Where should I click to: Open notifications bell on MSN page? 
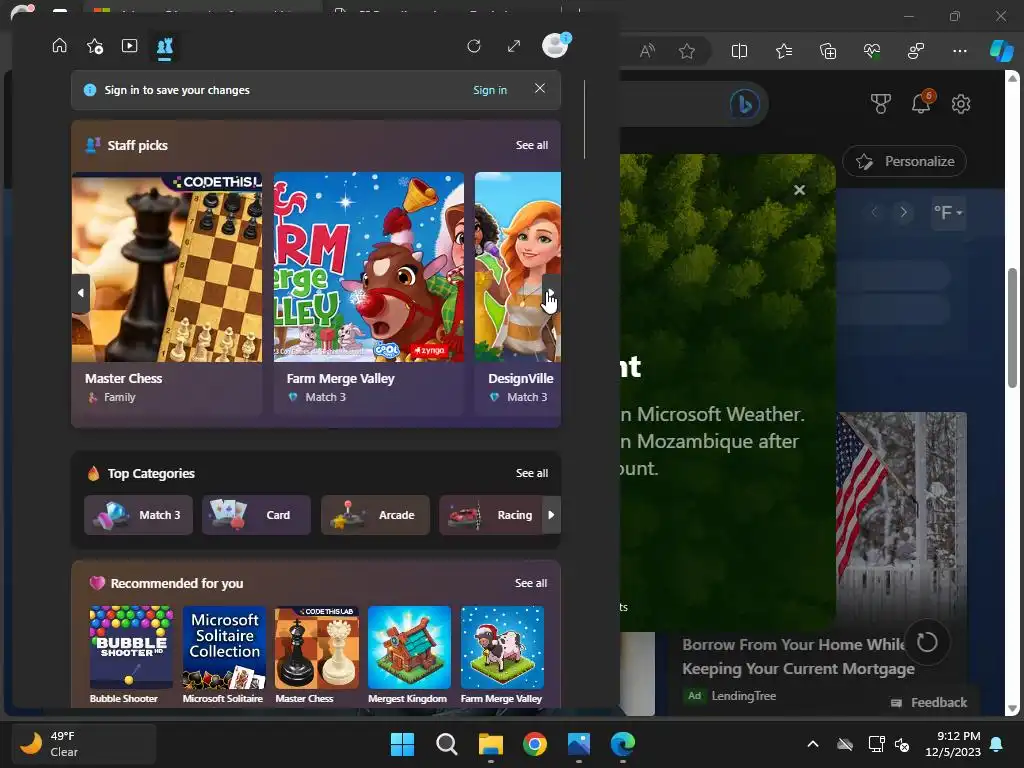(x=921, y=103)
